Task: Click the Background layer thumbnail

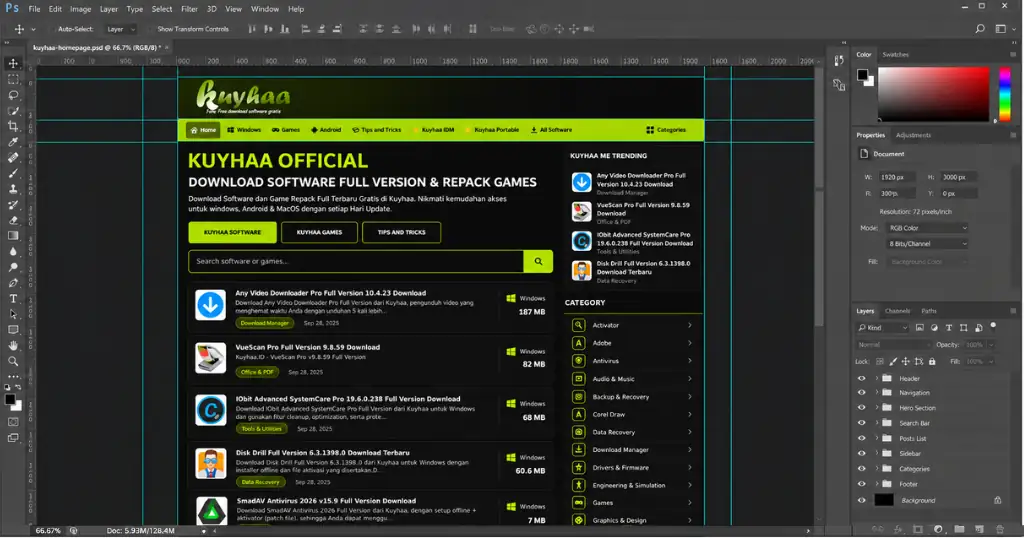Action: click(x=884, y=500)
